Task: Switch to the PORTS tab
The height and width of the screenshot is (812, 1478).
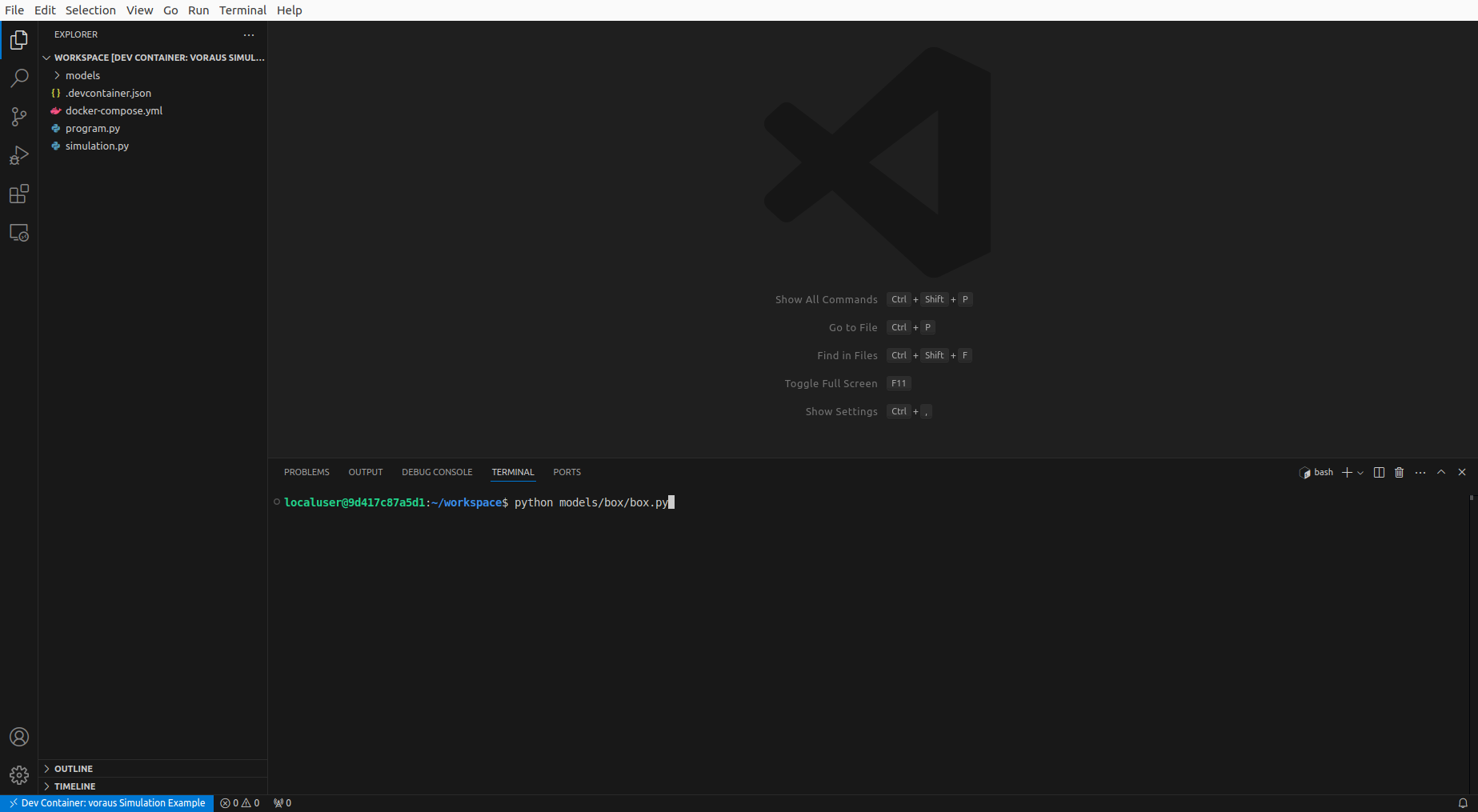Action: (567, 473)
